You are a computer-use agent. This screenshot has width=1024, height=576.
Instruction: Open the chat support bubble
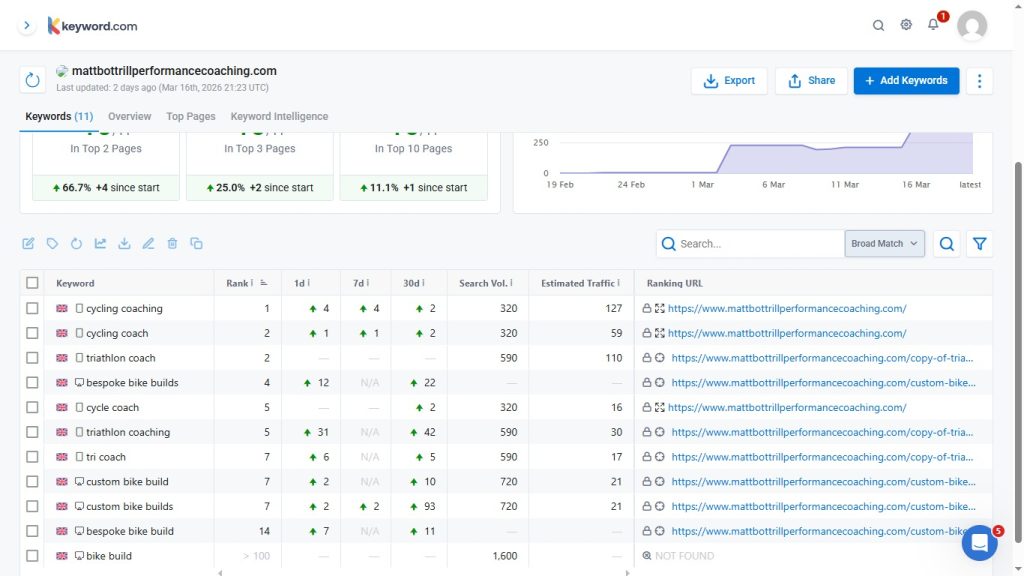[979, 543]
